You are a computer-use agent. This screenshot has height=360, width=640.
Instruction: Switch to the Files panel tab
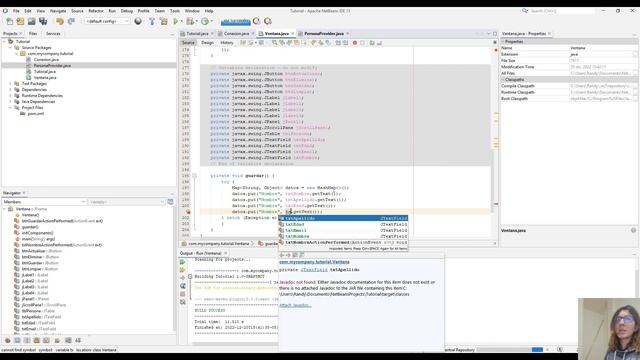(33, 33)
